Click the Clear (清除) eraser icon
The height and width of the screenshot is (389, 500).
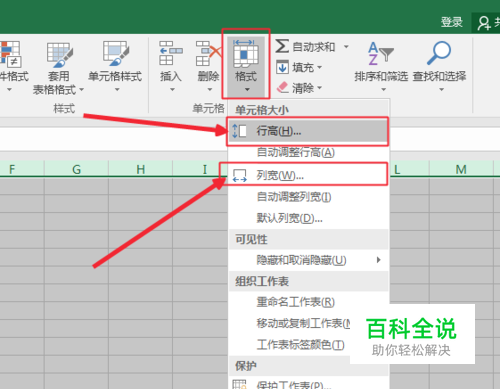pos(283,87)
